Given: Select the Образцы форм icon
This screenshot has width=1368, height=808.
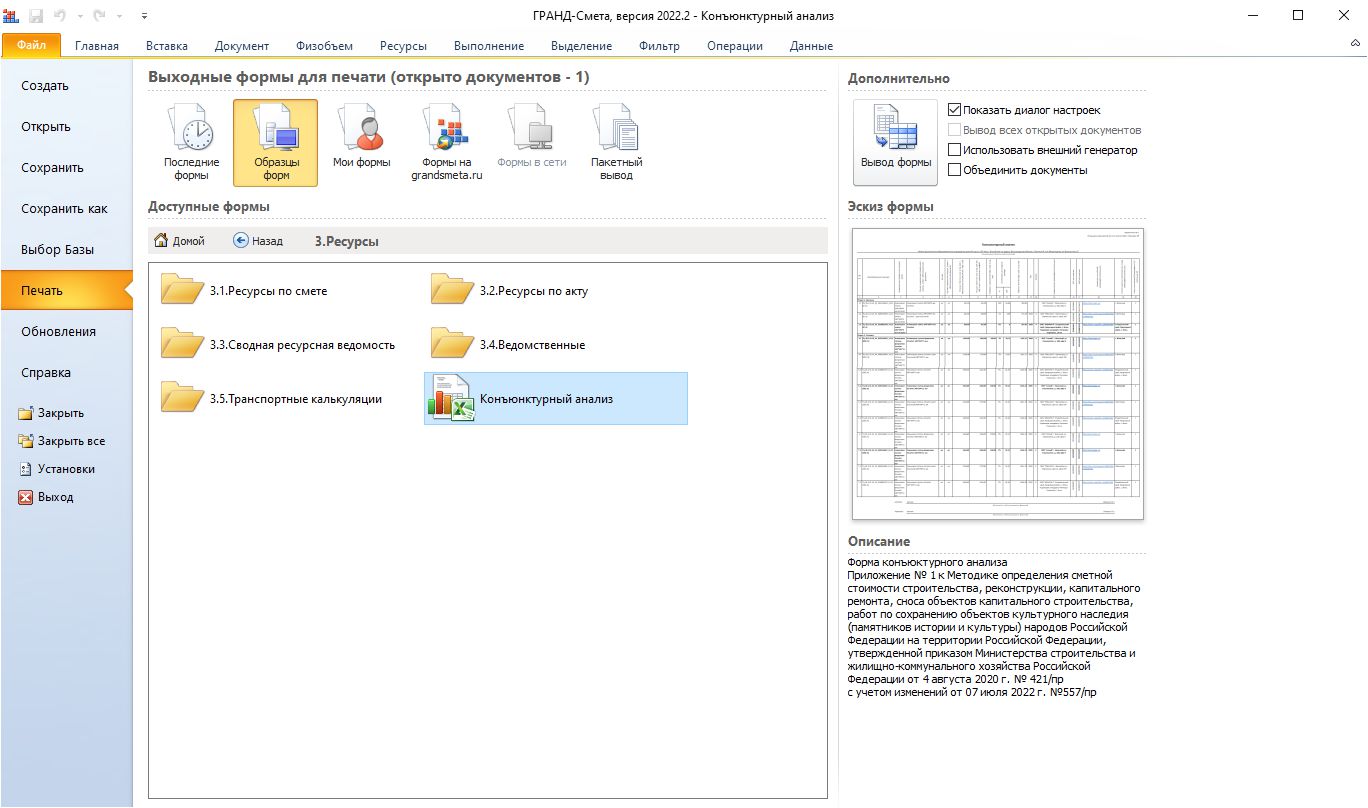Looking at the screenshot, I should click(275, 142).
